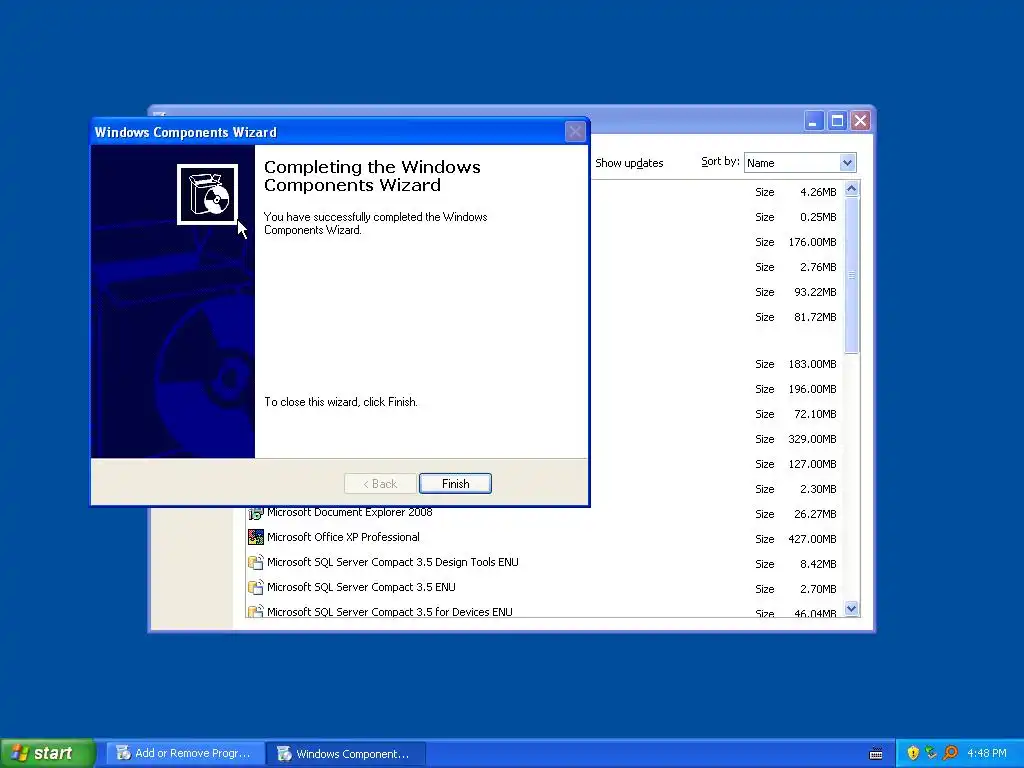Click the 8.42MB size value

(818, 564)
